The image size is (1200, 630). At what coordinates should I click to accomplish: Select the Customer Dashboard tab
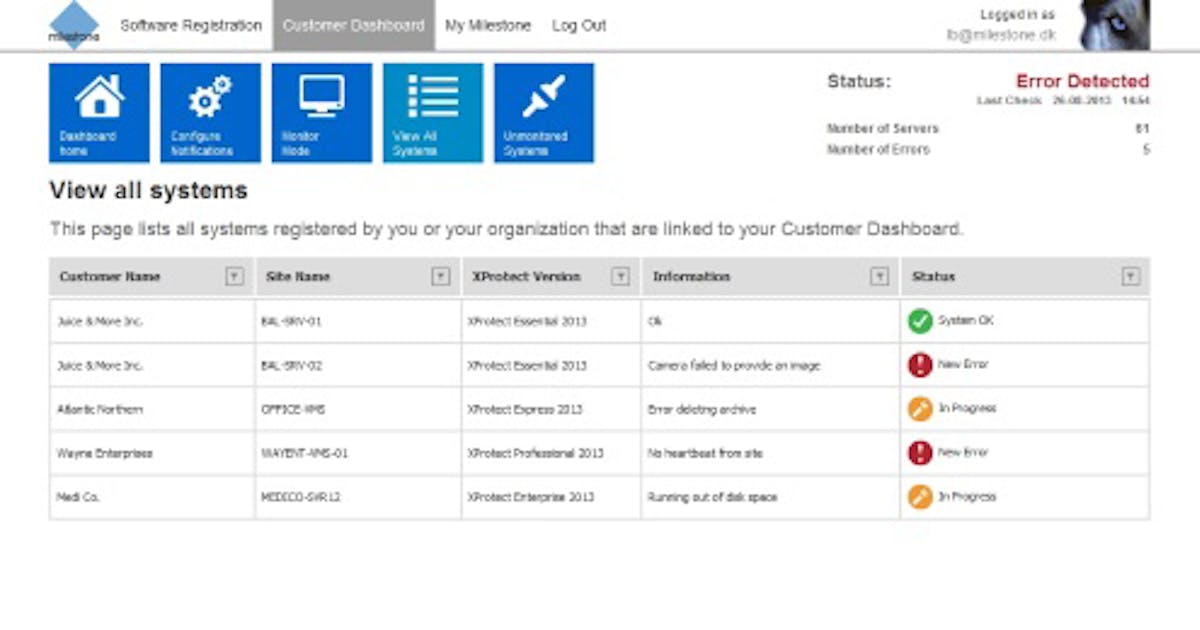[x=353, y=26]
